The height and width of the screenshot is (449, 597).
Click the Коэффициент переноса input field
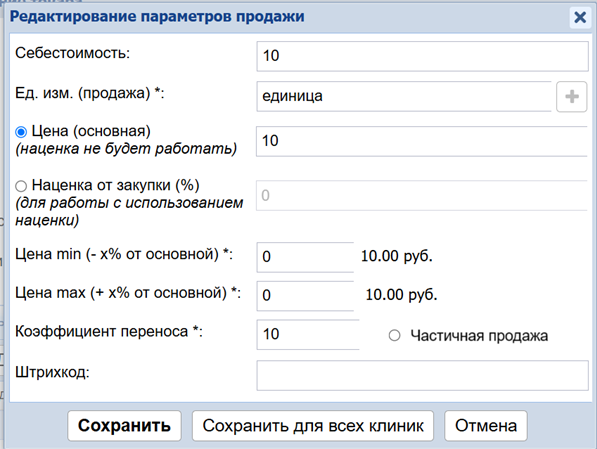click(308, 335)
